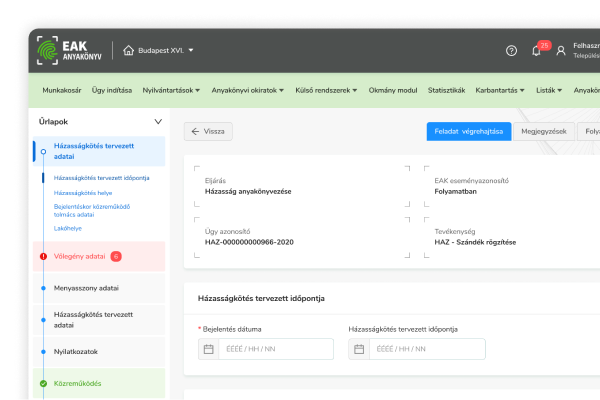Select the Vőlegény adatai step
Image resolution: width=600 pixels, height=400 pixels.
click(x=99, y=256)
